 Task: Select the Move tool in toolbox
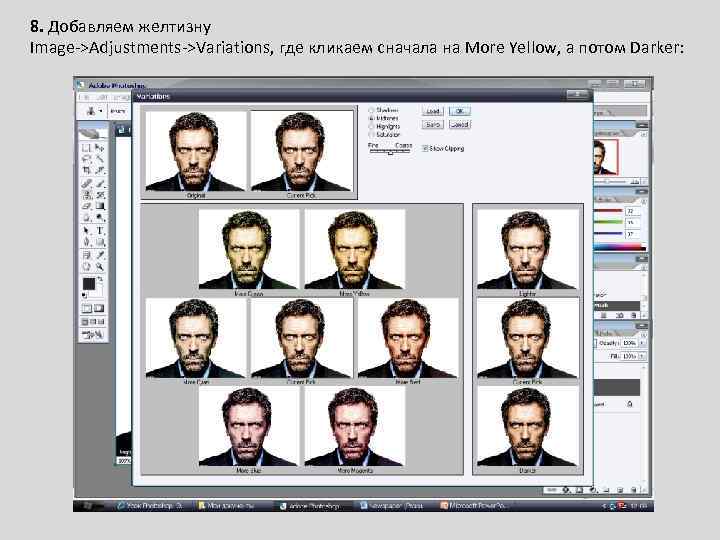pos(100,148)
